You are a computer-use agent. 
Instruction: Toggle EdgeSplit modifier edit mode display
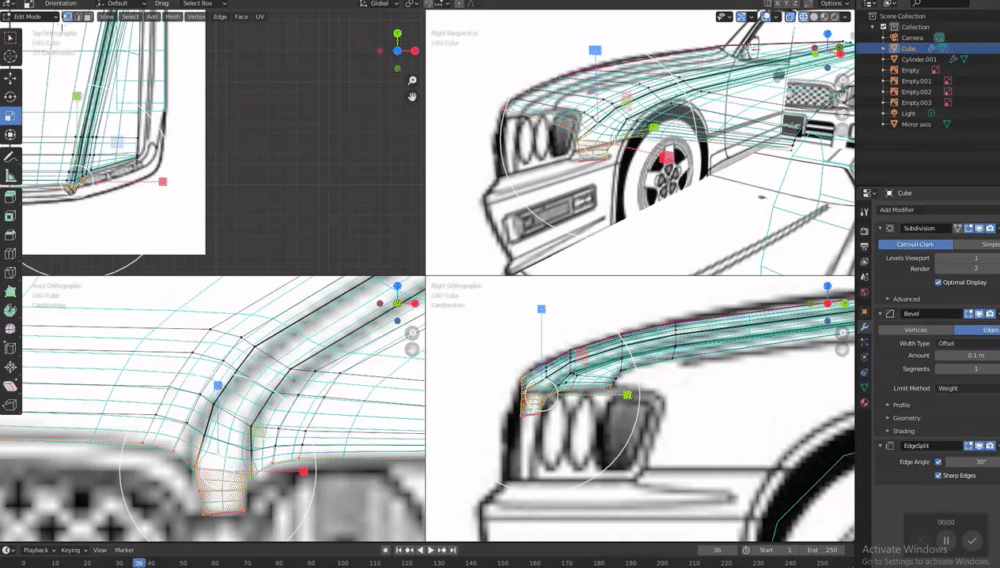[x=969, y=446]
